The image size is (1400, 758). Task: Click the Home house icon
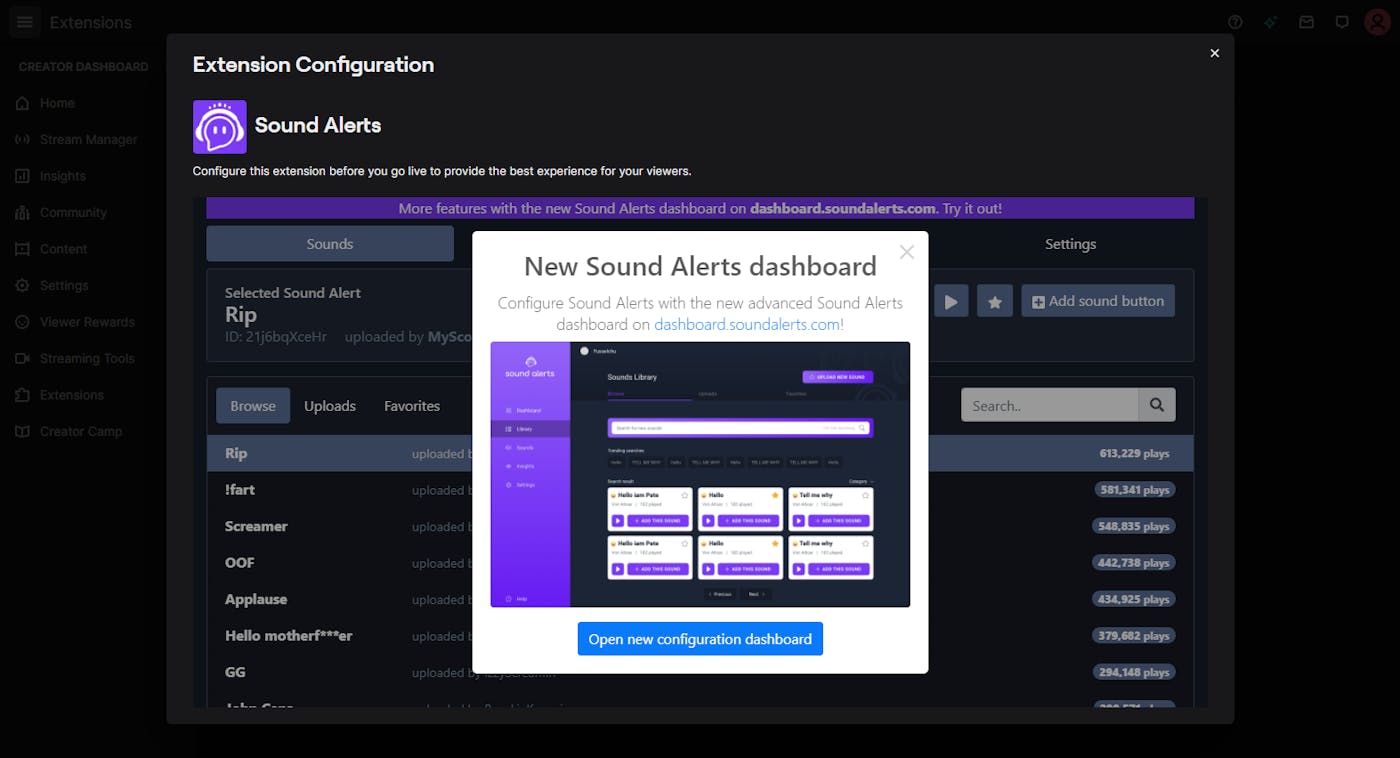(22, 103)
